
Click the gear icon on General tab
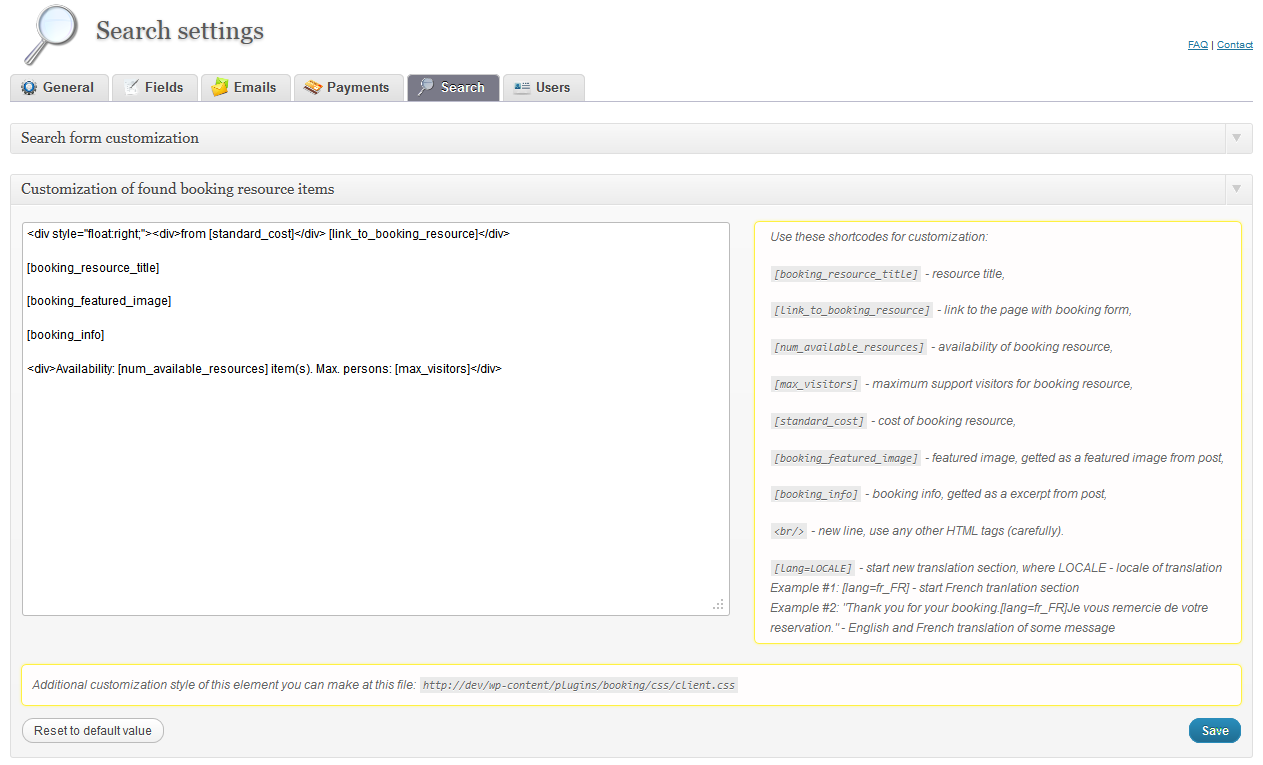pos(28,88)
